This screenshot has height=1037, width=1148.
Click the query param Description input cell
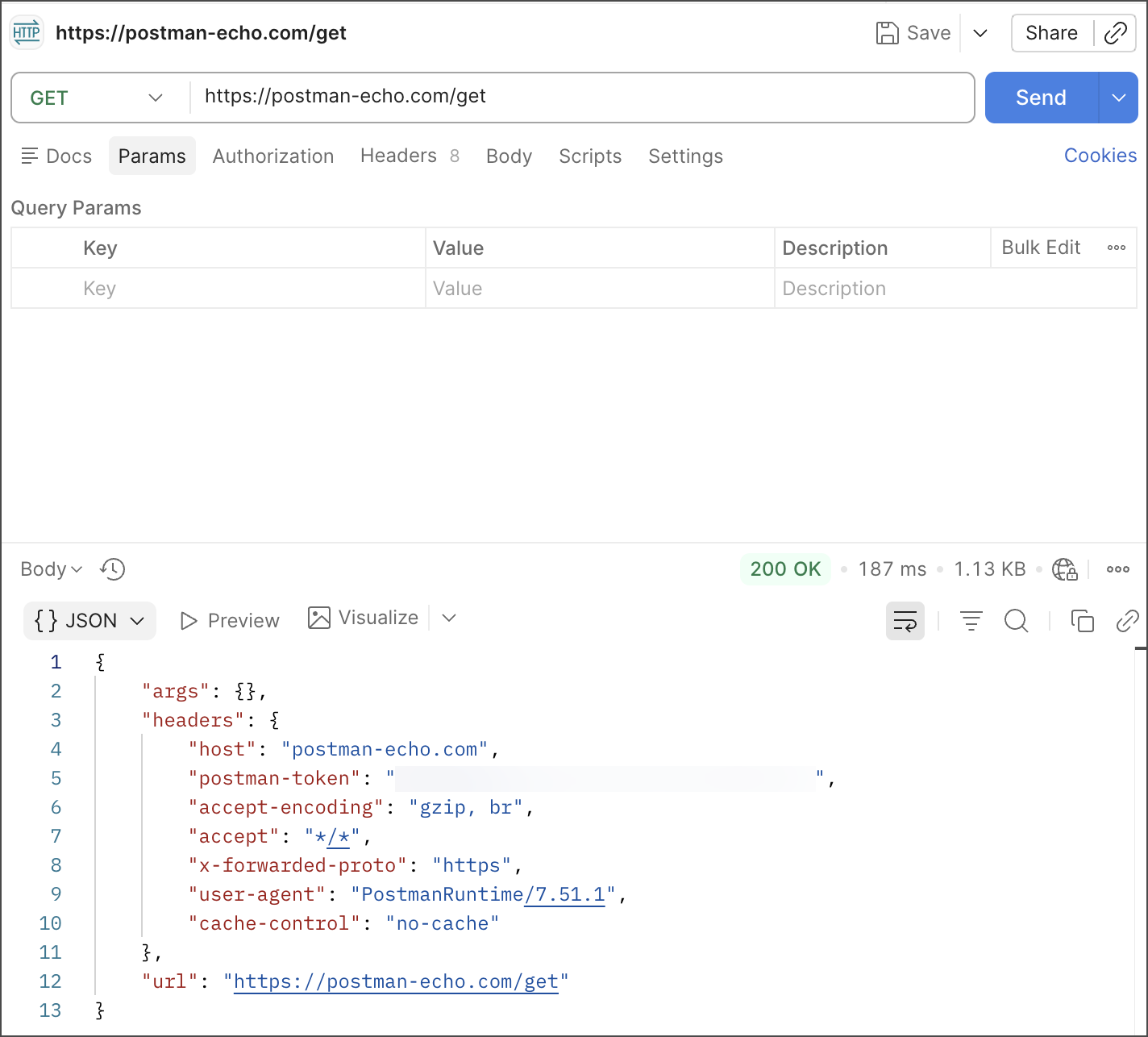955,289
